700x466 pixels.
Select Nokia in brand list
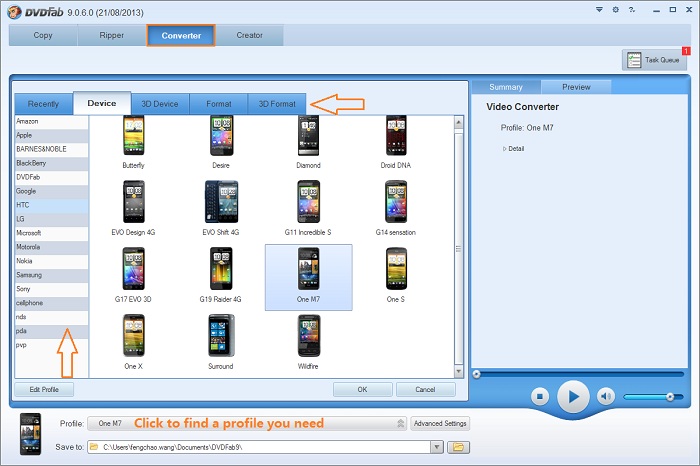(x=51, y=261)
